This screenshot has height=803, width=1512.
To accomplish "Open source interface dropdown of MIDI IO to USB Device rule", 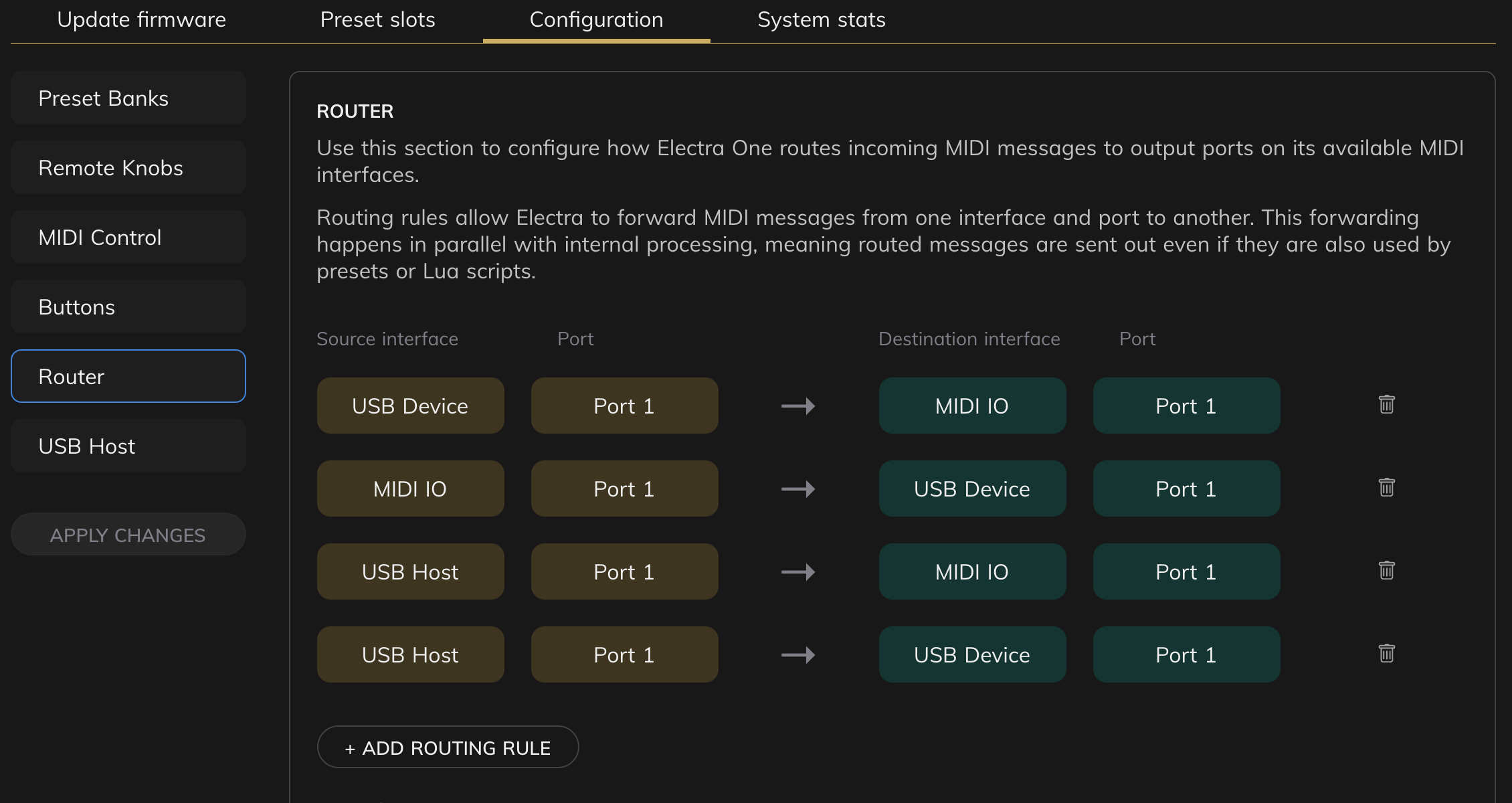I will [x=410, y=488].
